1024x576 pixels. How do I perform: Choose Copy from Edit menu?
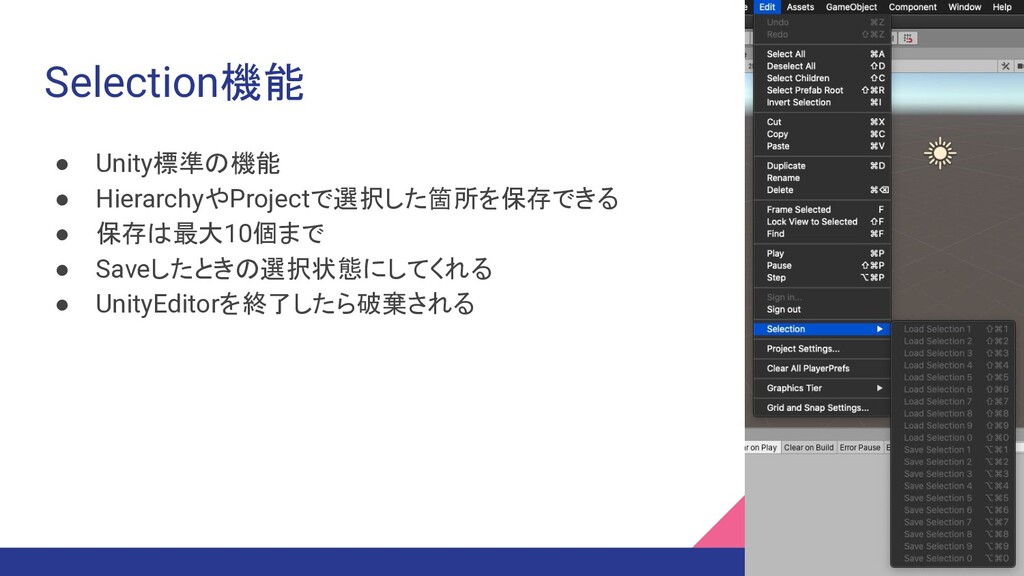click(823, 134)
